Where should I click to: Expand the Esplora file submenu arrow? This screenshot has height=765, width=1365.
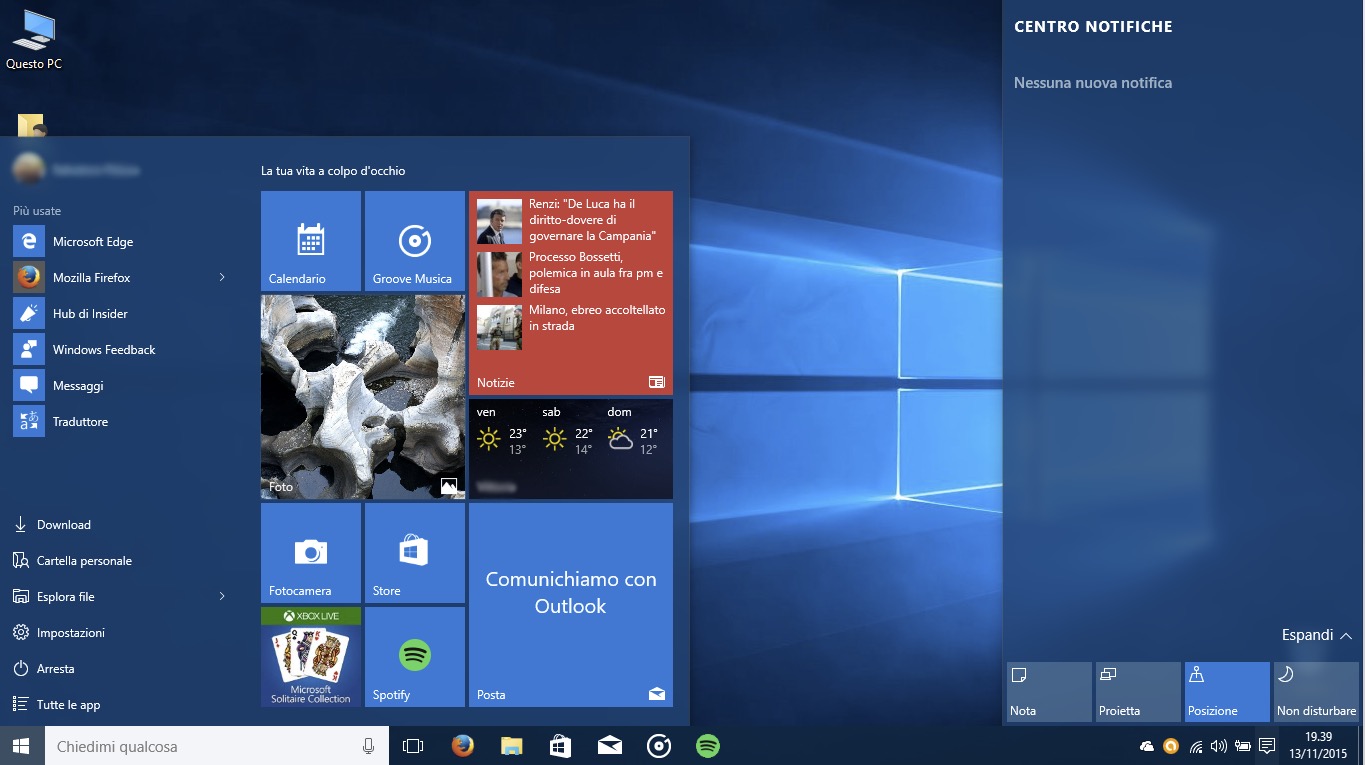[222, 597]
